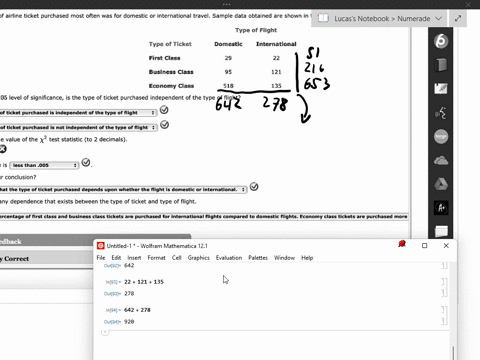Click the A+ grade icon in sidebar

[x=441, y=208]
